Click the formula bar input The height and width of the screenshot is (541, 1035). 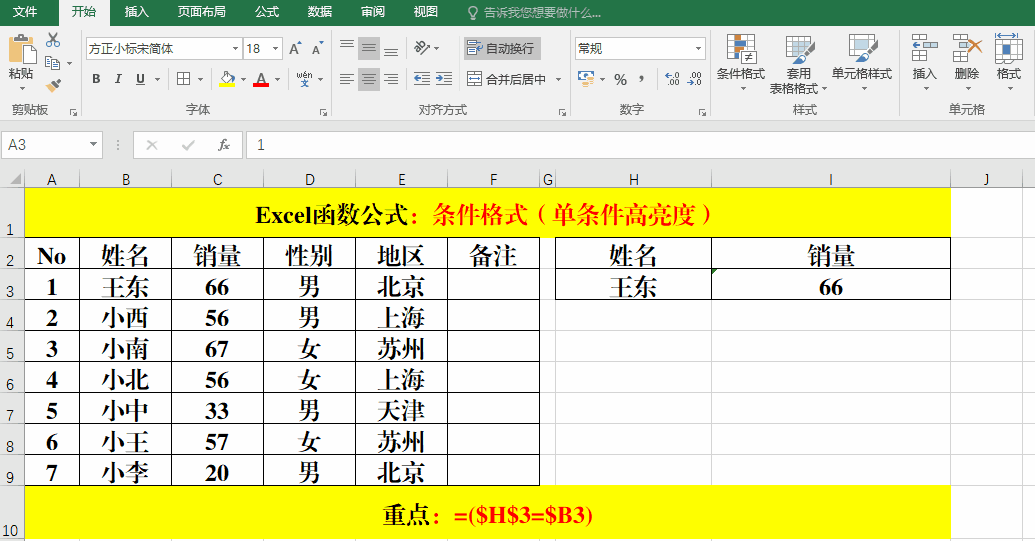pos(640,145)
